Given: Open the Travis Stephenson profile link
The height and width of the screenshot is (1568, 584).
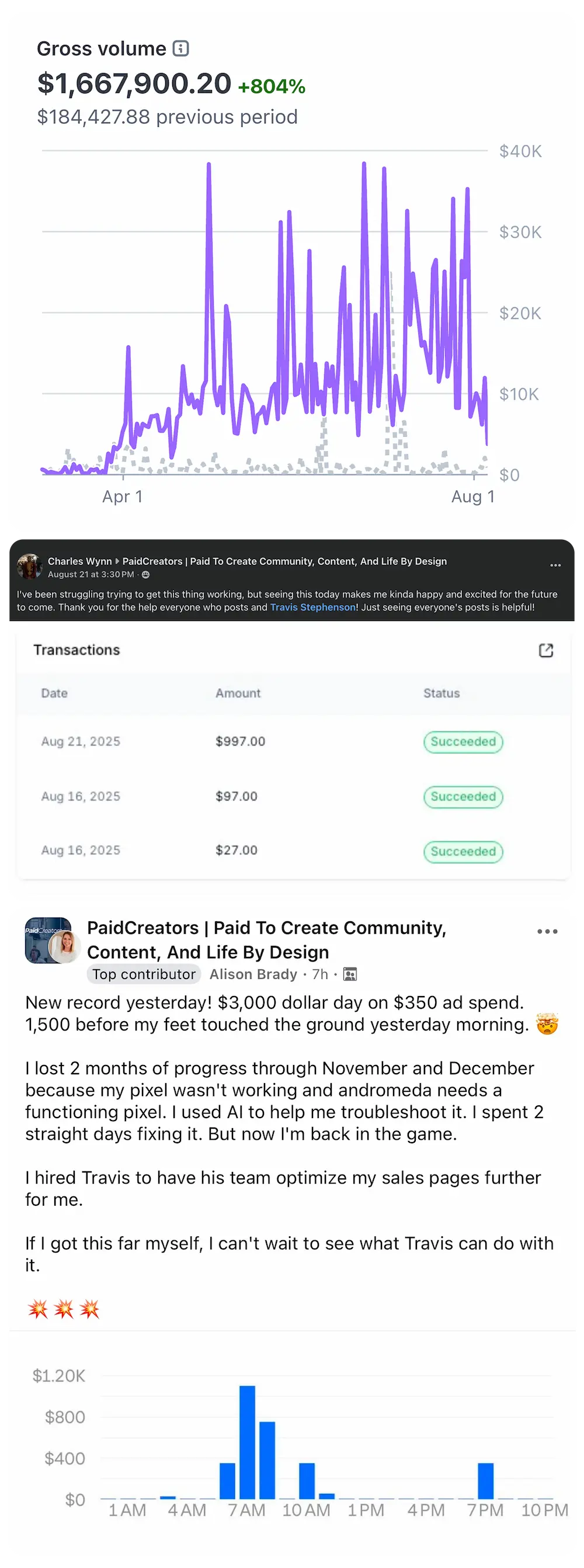Looking at the screenshot, I should pos(312,607).
